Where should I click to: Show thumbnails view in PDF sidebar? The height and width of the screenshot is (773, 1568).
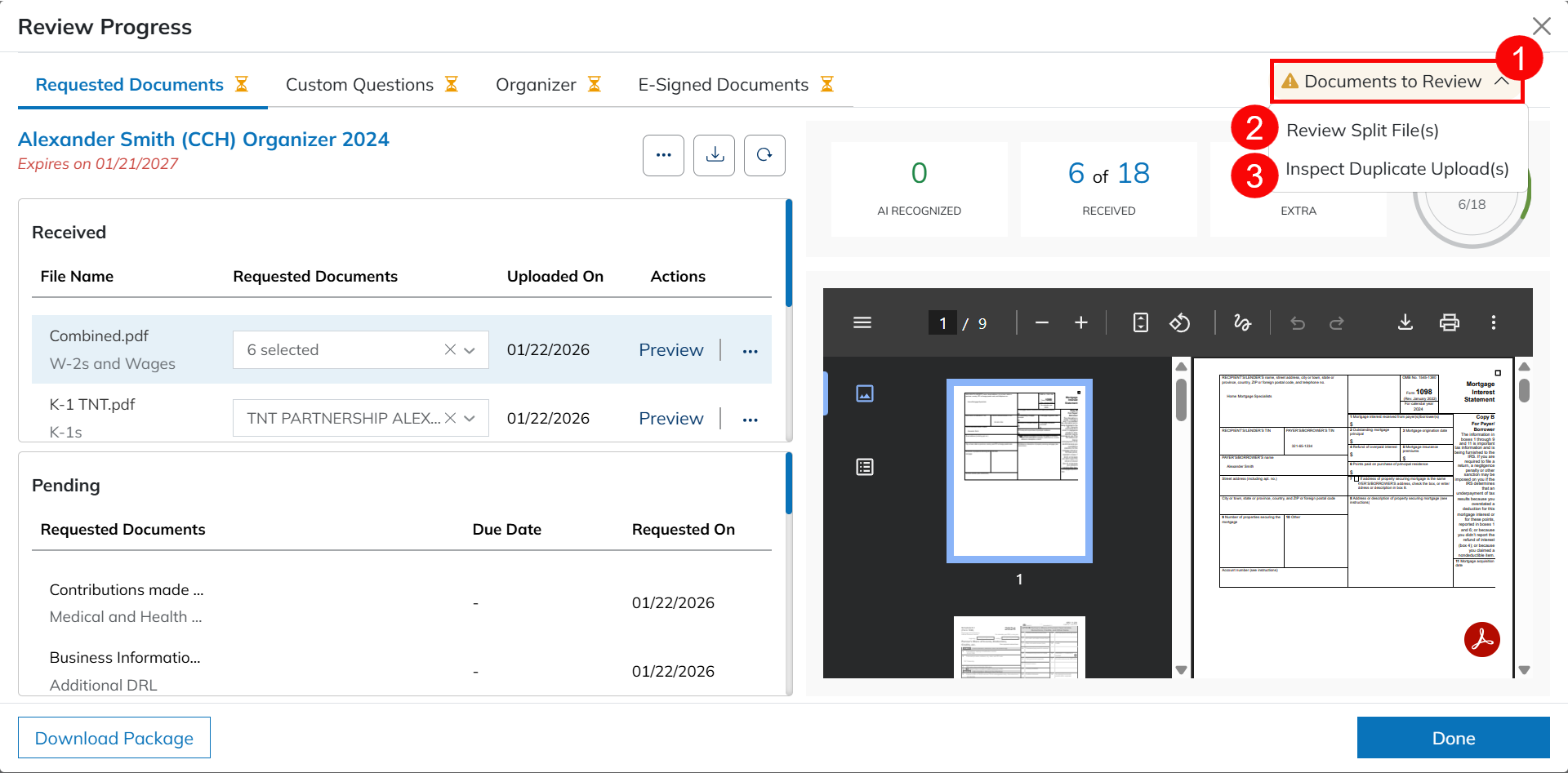click(864, 393)
